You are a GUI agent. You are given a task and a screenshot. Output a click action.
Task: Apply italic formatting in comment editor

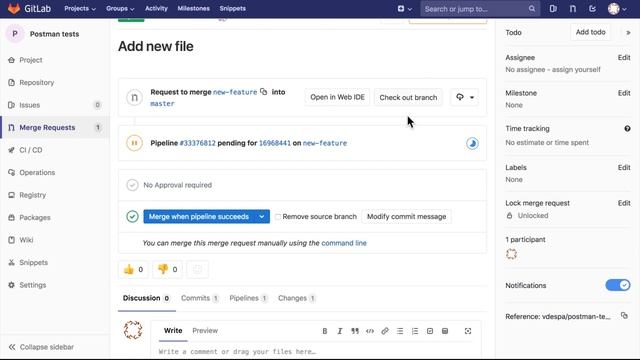point(340,331)
